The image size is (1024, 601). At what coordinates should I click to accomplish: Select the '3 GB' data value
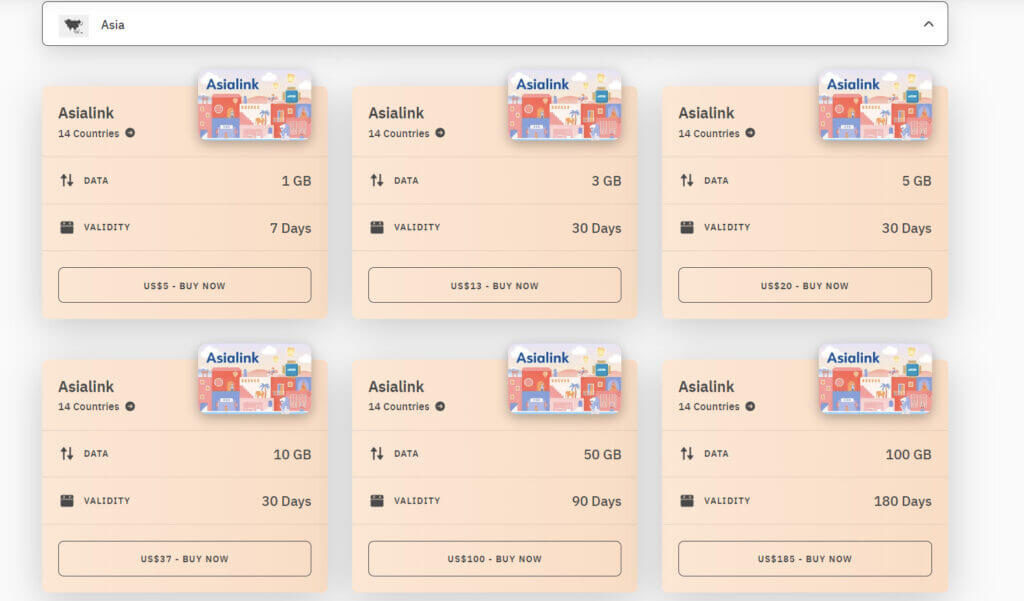(x=607, y=181)
